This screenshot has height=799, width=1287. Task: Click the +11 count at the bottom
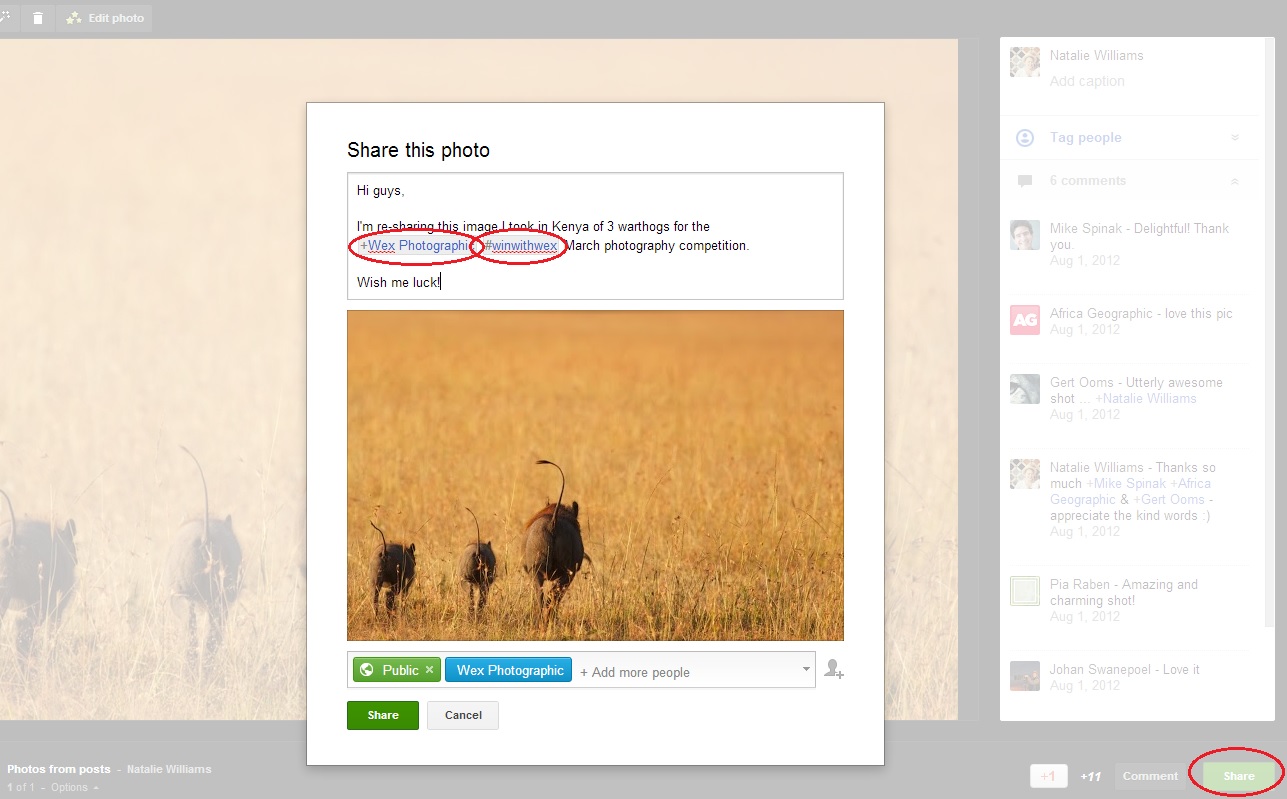point(1091,776)
